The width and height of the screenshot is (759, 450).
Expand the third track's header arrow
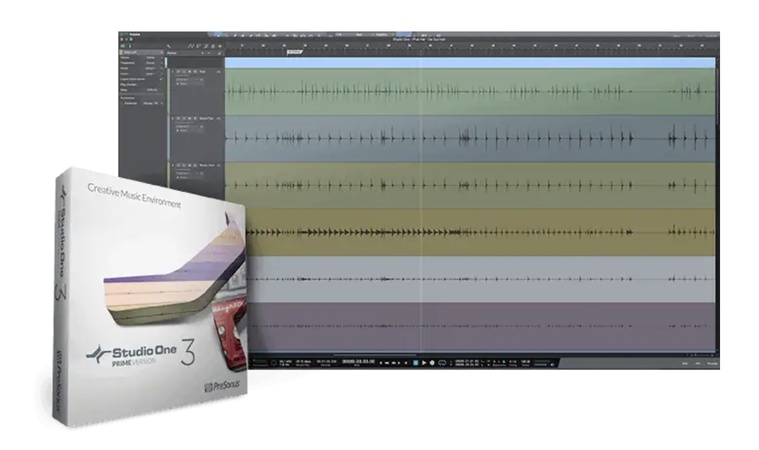click(x=172, y=165)
